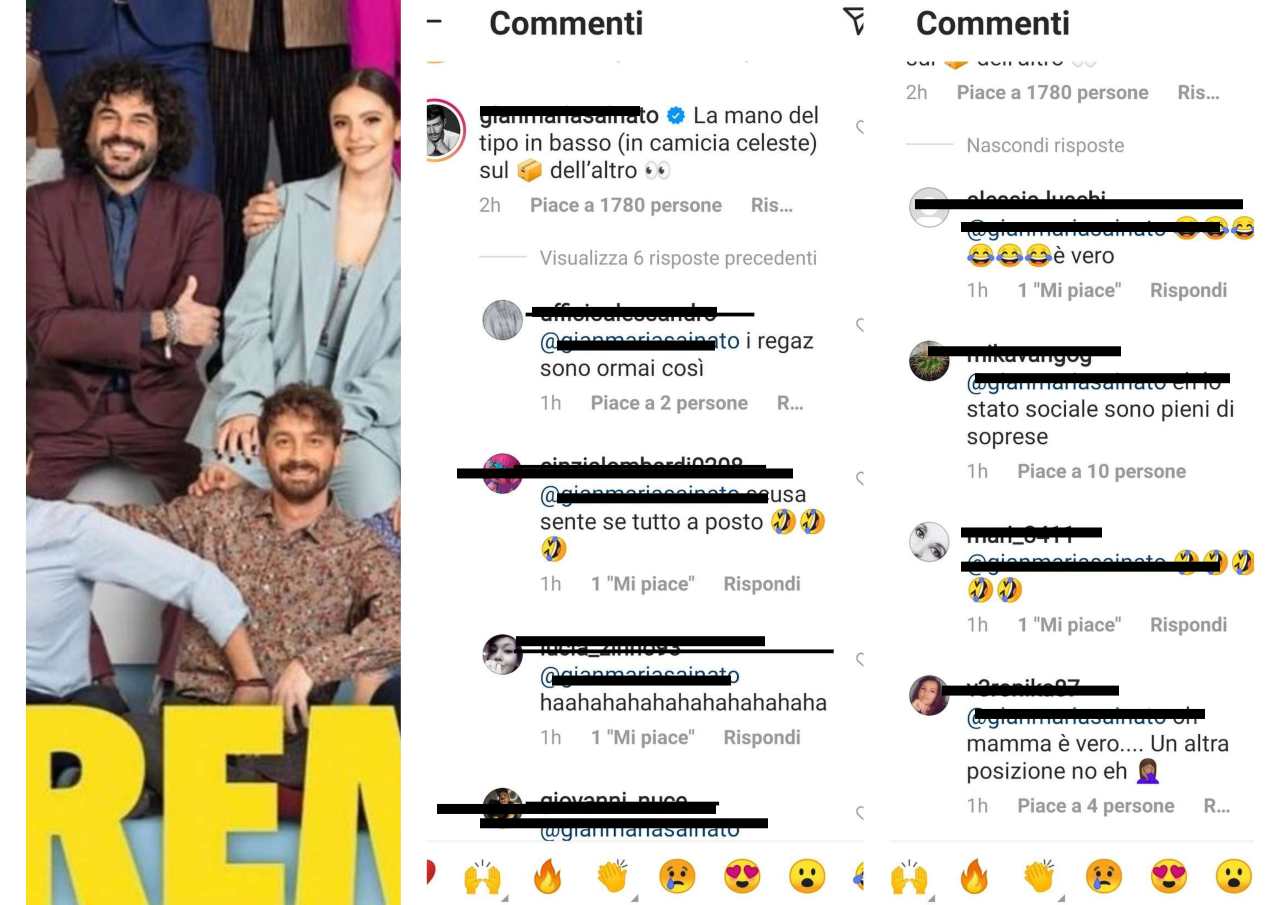Tap Rispondi under the haahahaha comment
The height and width of the screenshot is (905, 1280).
(762, 737)
